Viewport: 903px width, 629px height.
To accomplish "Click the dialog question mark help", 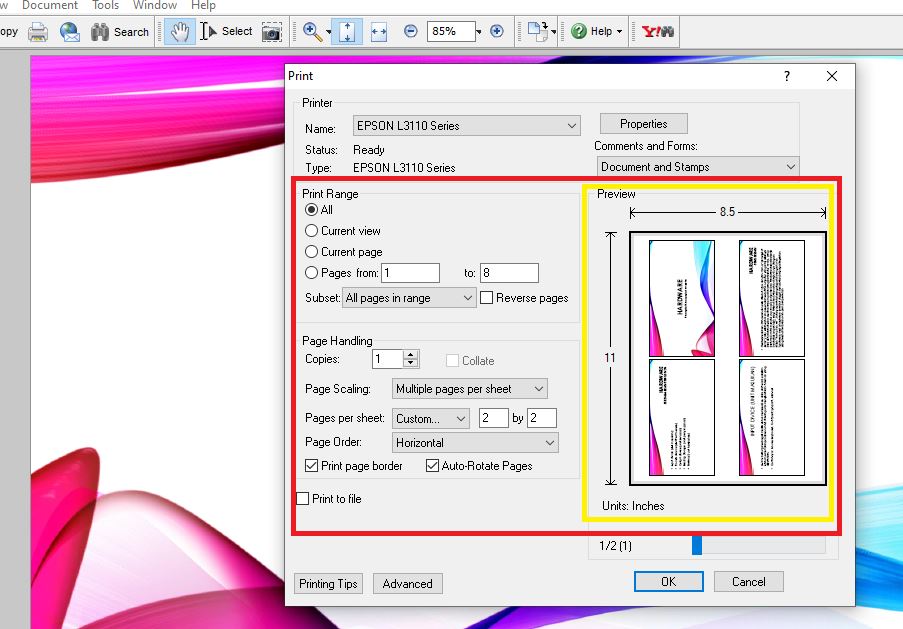I will tap(787, 76).
